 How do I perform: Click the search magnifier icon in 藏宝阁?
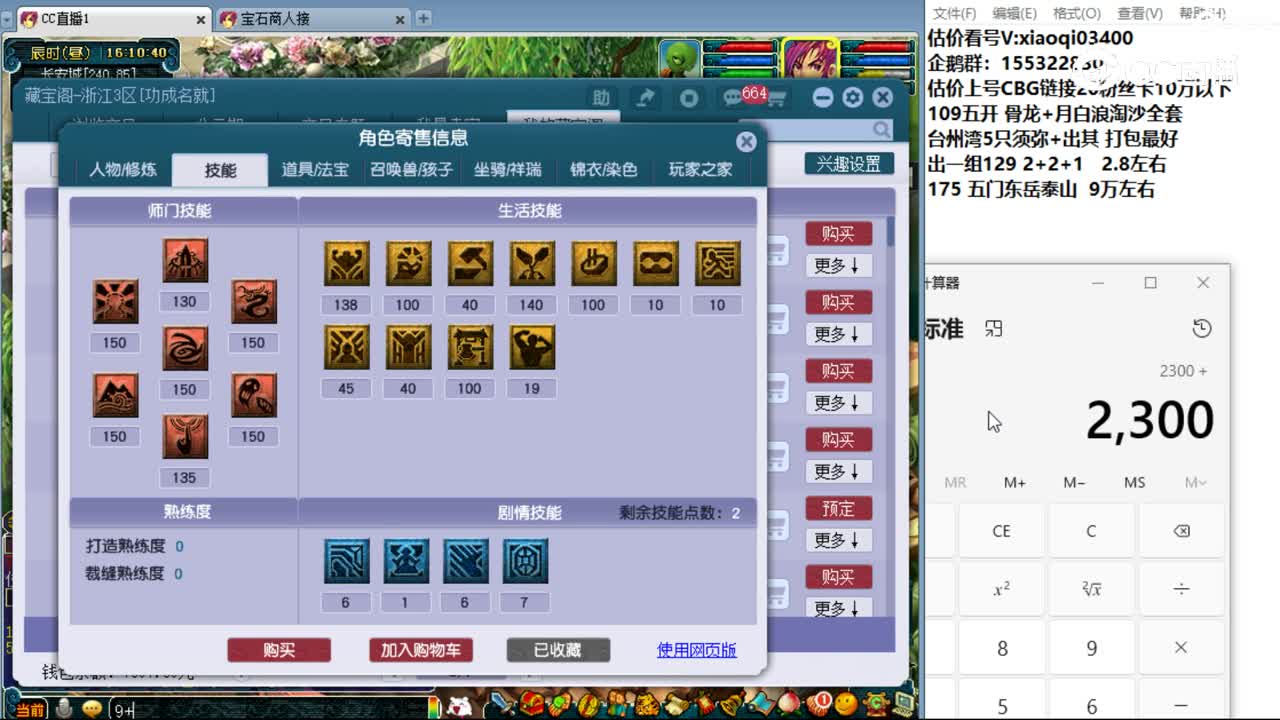880,129
